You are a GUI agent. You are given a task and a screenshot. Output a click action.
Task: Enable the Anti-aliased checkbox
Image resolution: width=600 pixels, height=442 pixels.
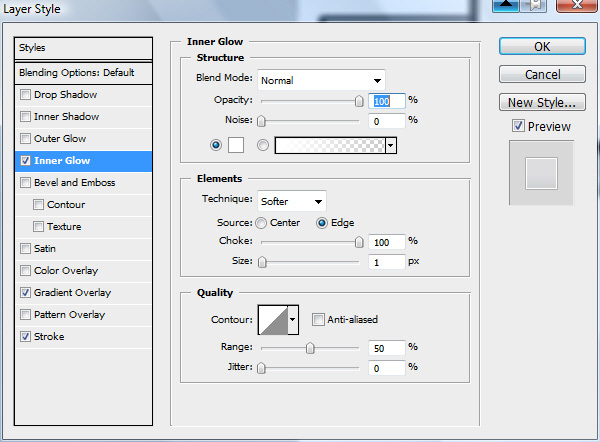[318, 319]
